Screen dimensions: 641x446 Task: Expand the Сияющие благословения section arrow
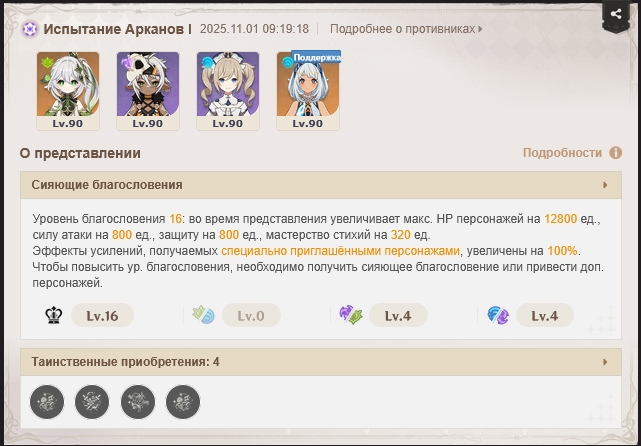pyautogui.click(x=605, y=185)
